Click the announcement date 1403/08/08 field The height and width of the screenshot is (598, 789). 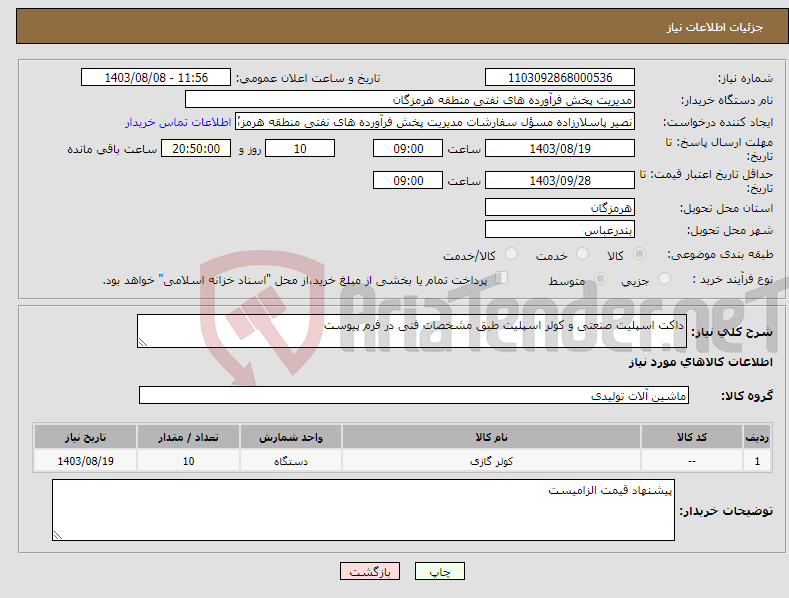(x=156, y=78)
